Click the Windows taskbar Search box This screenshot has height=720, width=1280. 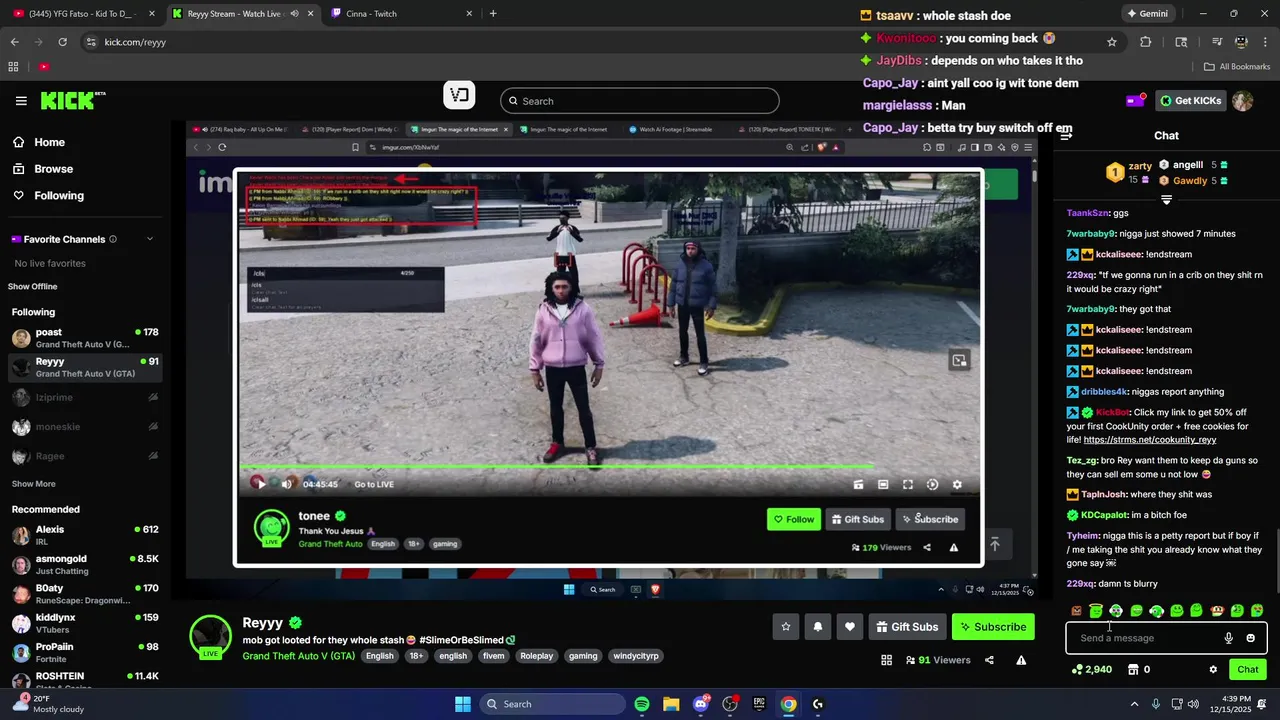tap(553, 704)
